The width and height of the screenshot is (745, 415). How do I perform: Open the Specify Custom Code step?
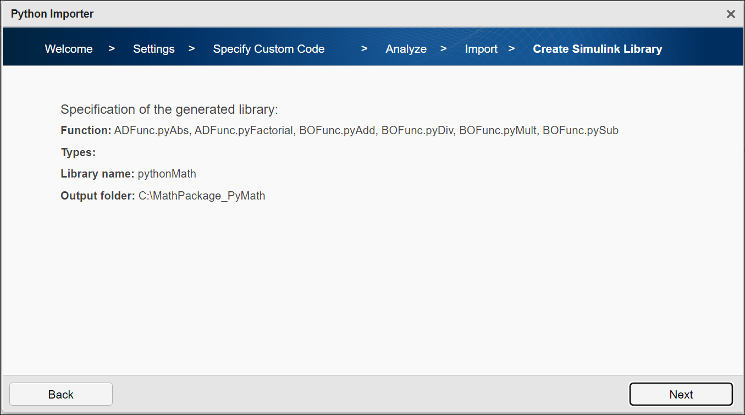pos(268,49)
